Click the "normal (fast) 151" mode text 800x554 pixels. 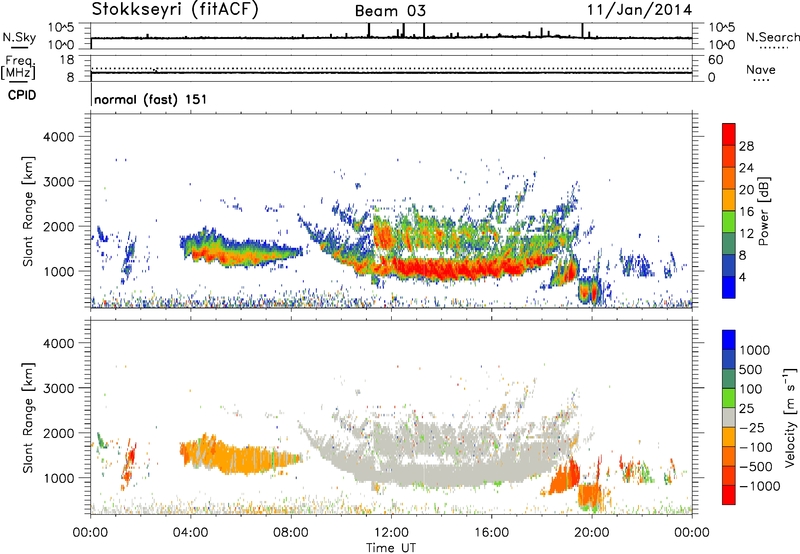tap(151, 99)
